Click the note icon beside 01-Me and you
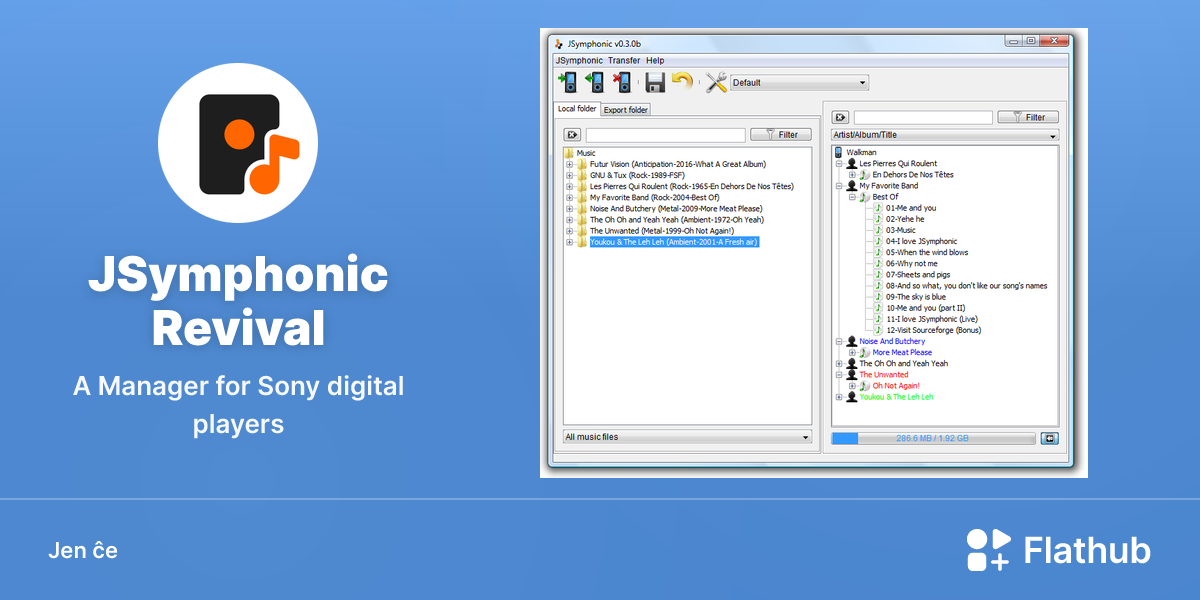The image size is (1200, 600). point(878,208)
